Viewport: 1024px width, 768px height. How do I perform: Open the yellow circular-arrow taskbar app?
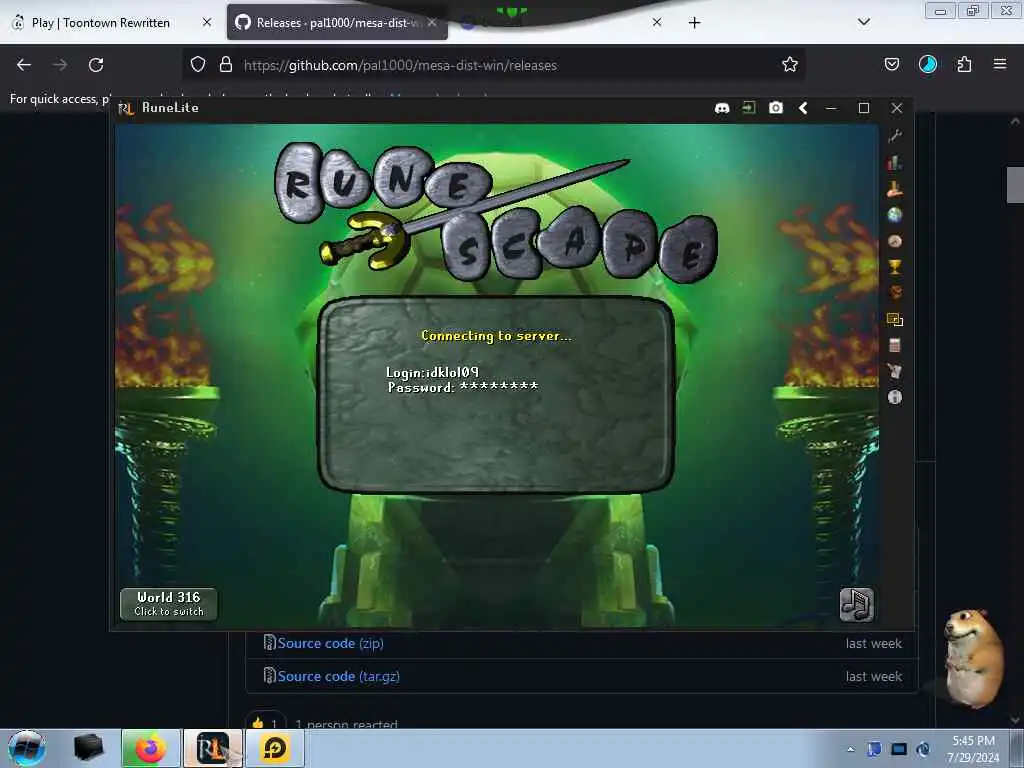tap(275, 748)
